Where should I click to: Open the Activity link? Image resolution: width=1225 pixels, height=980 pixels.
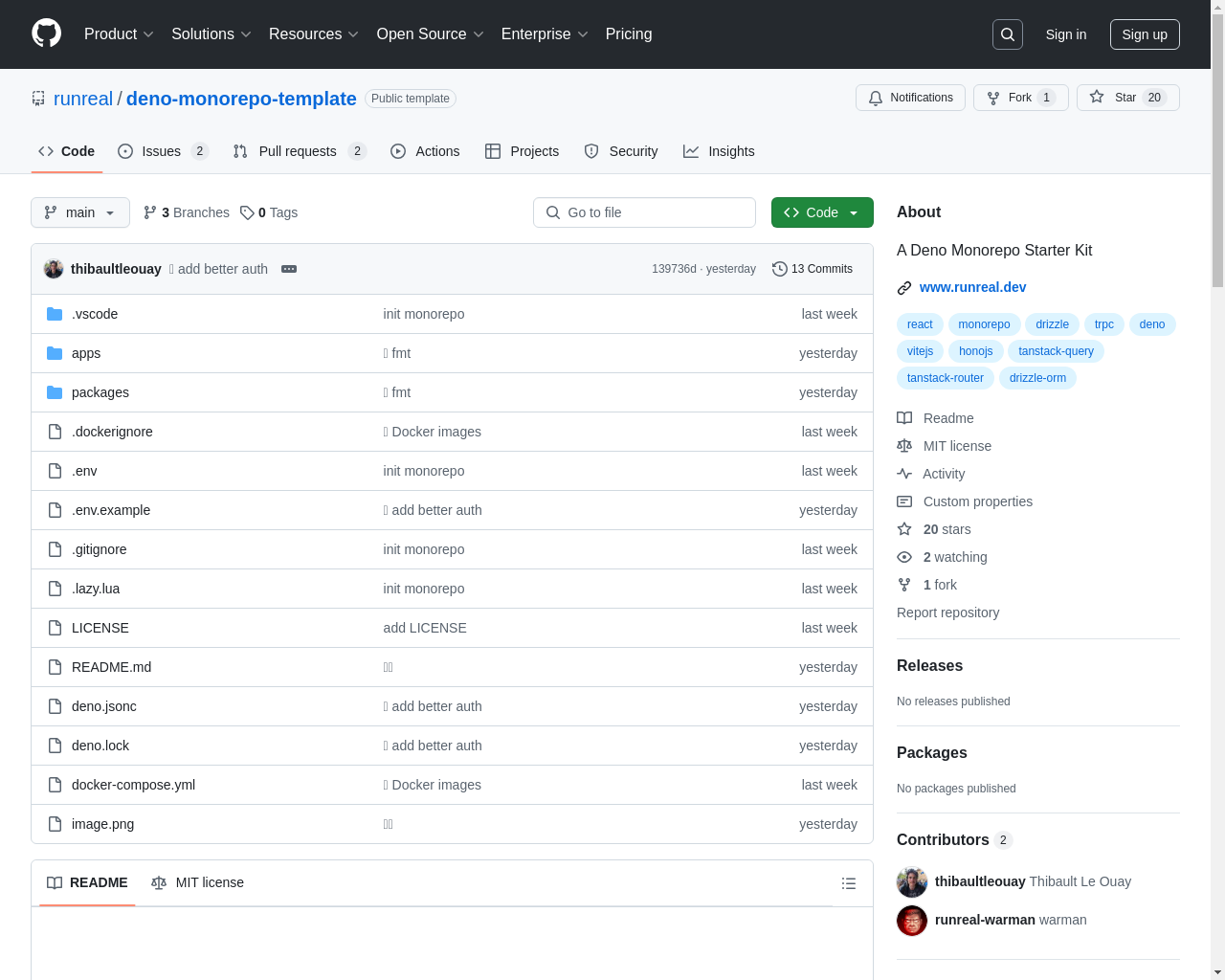point(930,474)
